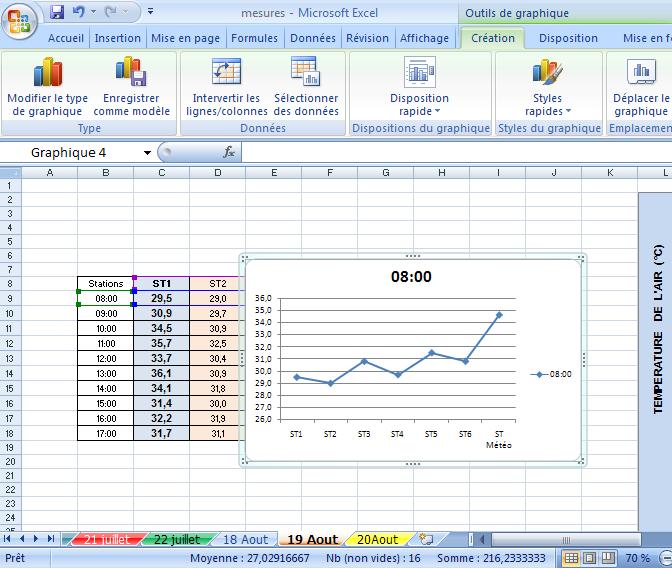
Task: Click the round Office button
Action: tap(19, 21)
